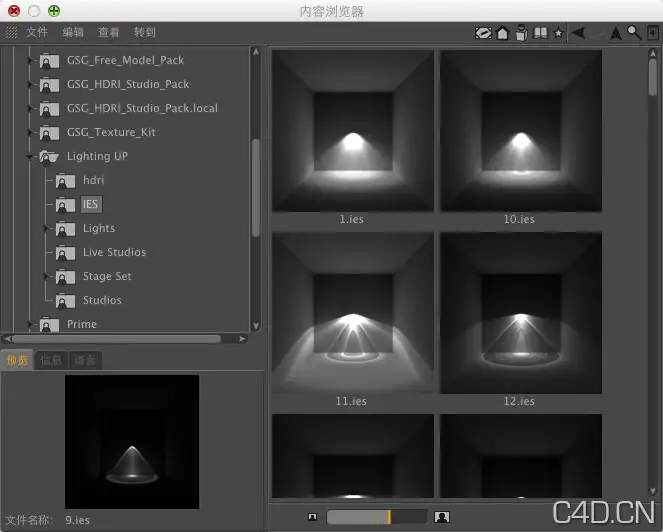
Task: Open search with the magnifier icon
Action: tap(634, 33)
